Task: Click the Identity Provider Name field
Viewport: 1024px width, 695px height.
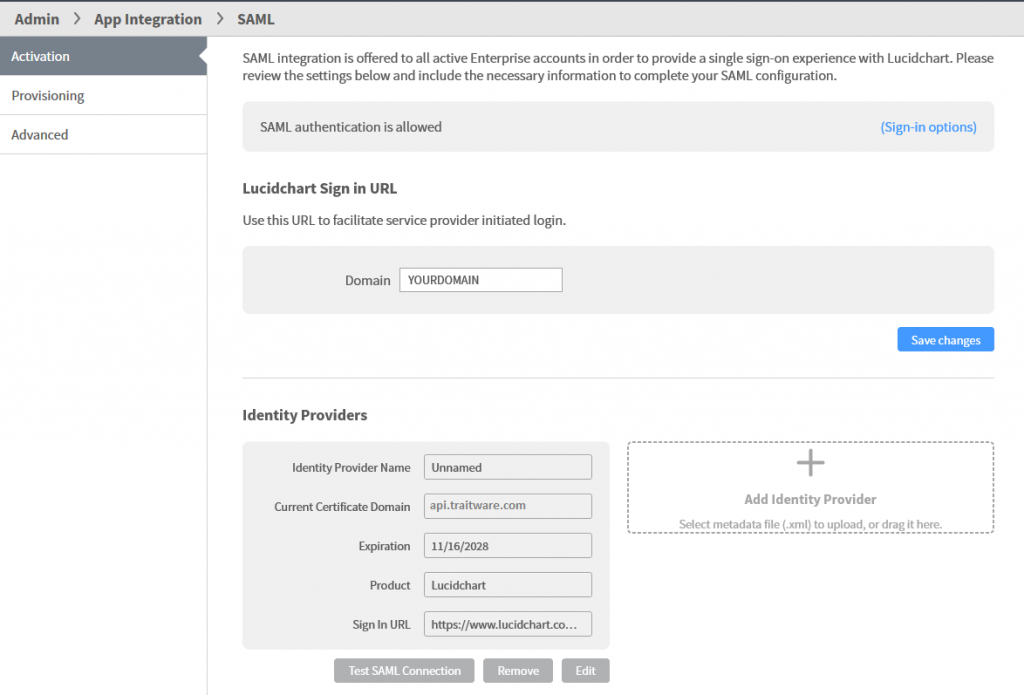Action: point(507,467)
